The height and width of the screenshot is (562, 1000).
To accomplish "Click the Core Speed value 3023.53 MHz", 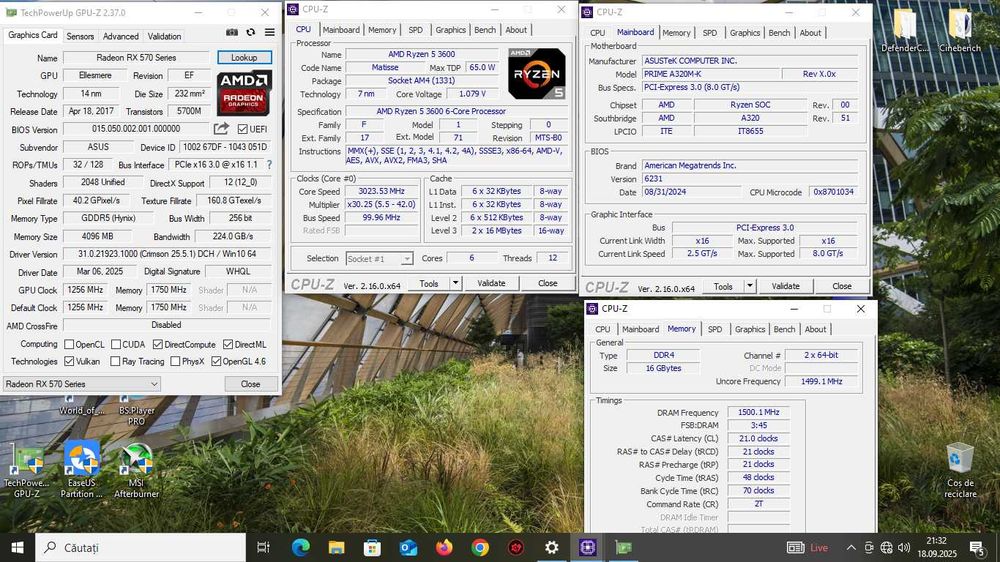I will (381, 191).
